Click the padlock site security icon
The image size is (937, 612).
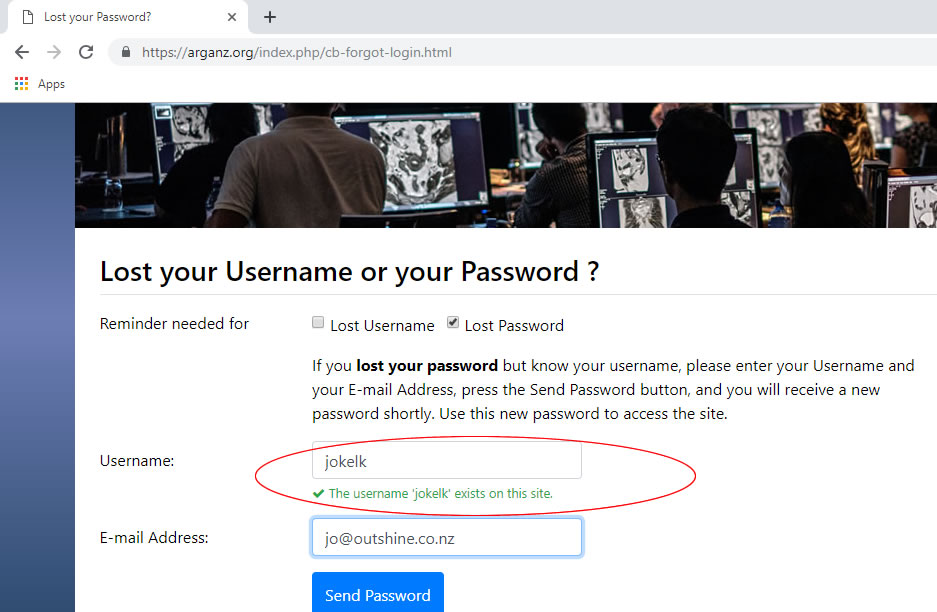coord(125,52)
